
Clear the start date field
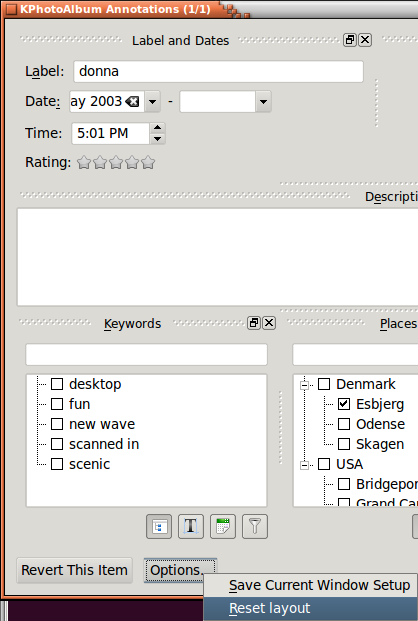pyautogui.click(x=132, y=102)
